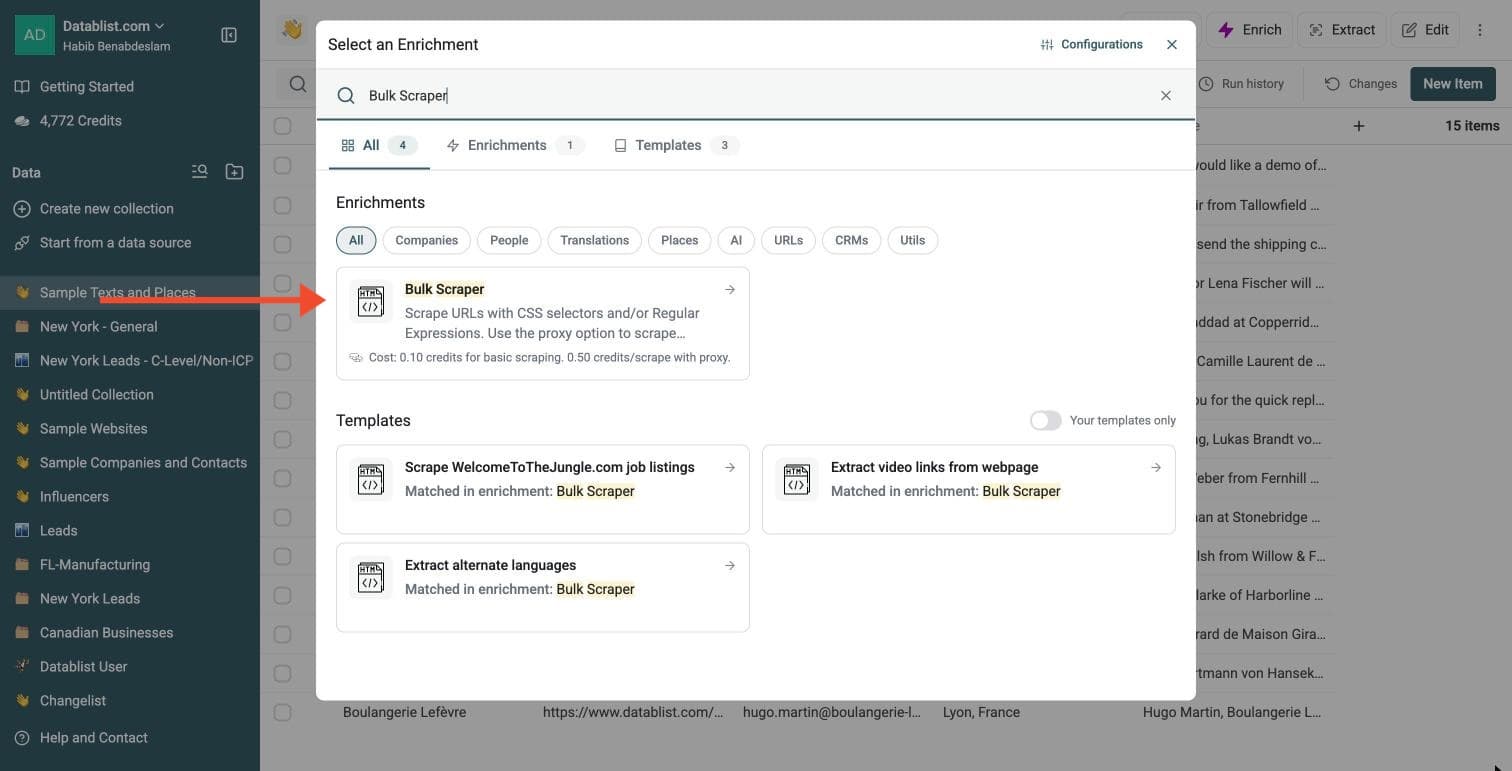The width and height of the screenshot is (1512, 771).
Task: Switch to the All results tab
Action: coord(379,145)
